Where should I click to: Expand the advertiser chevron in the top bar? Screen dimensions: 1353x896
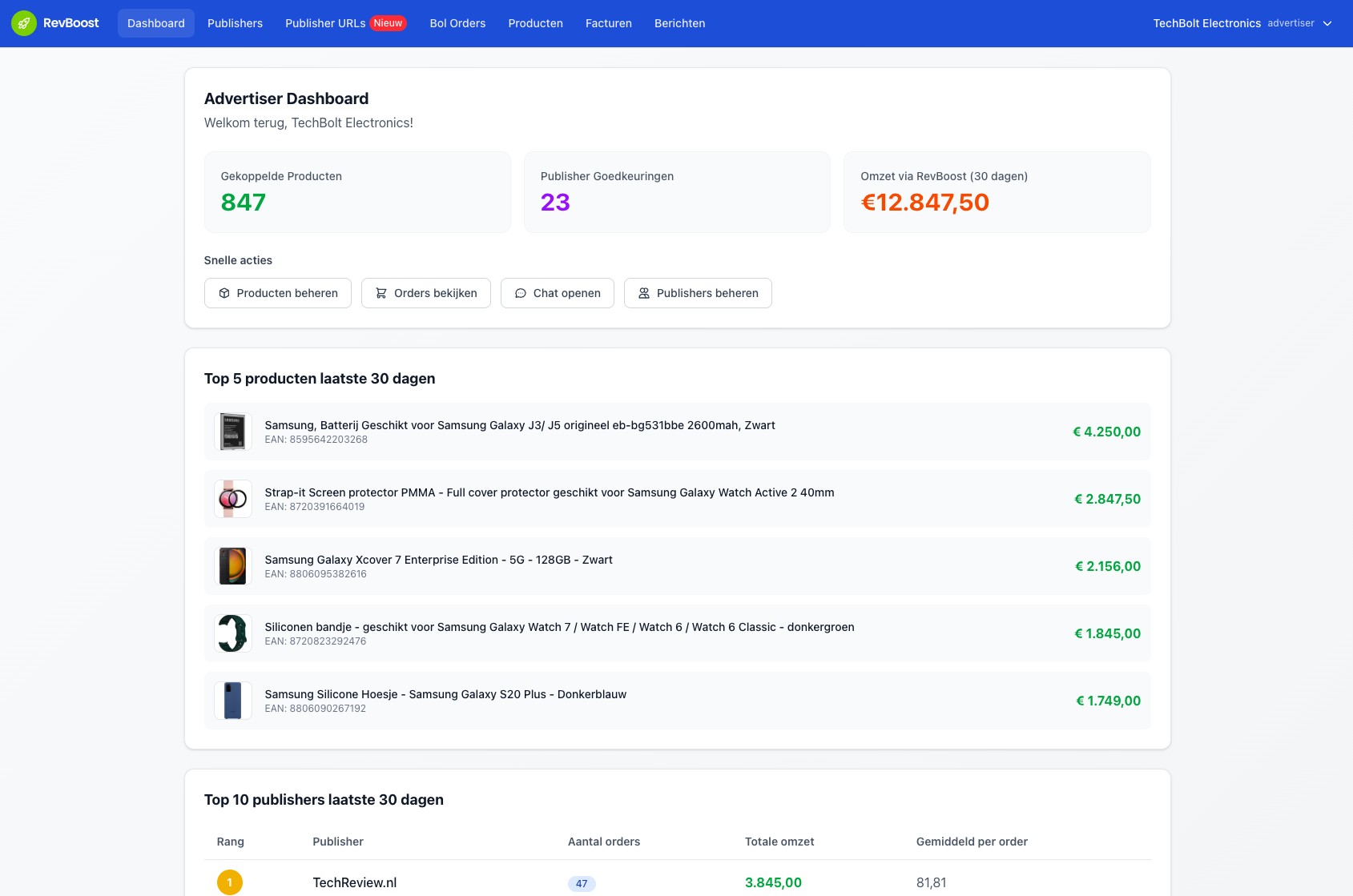(x=1327, y=23)
